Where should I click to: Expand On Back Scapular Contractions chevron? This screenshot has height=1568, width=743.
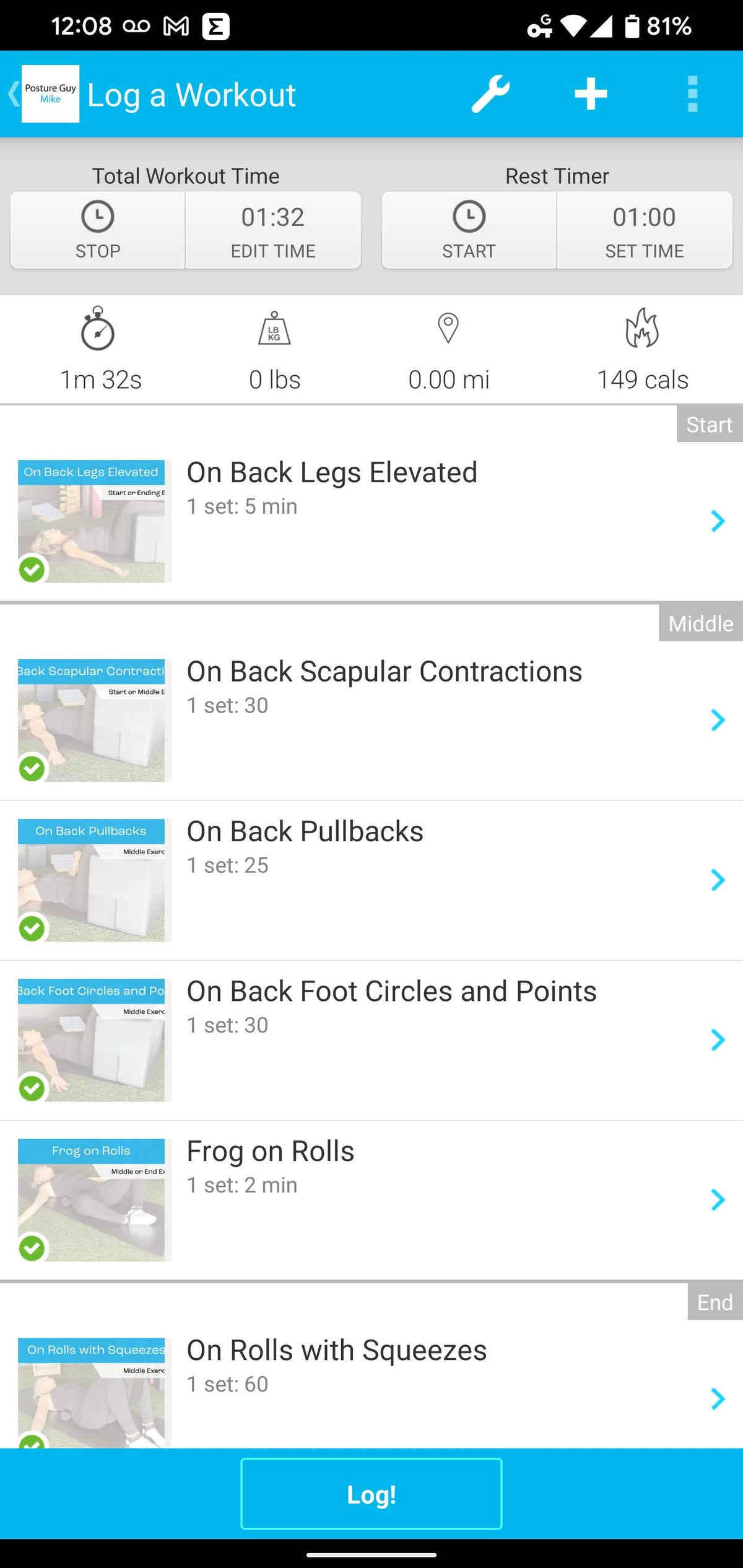point(718,720)
